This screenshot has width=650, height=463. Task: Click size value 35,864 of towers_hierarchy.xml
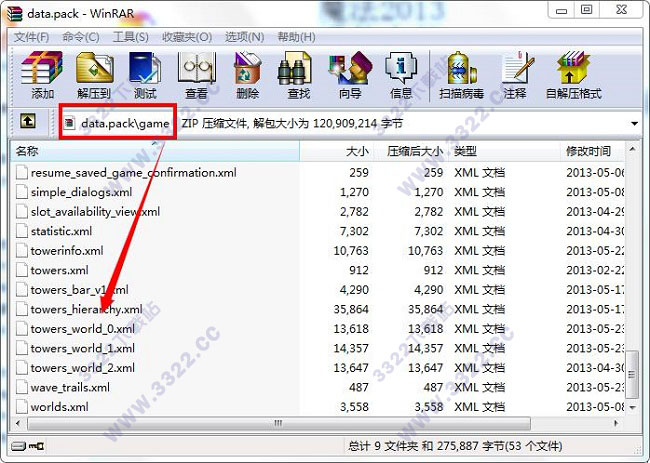click(x=351, y=309)
